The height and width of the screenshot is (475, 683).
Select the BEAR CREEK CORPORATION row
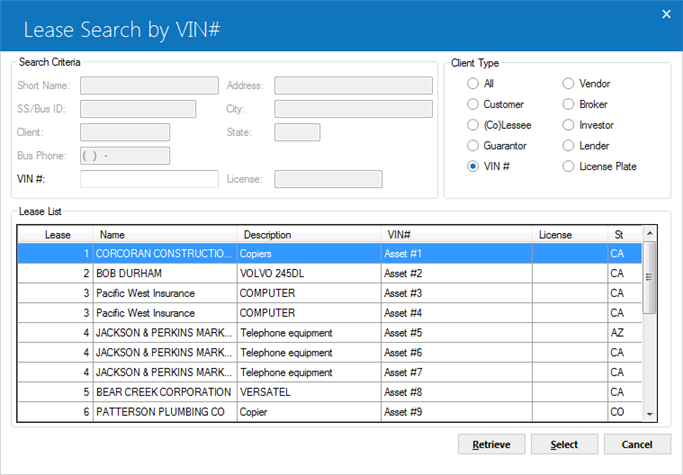[x=329, y=392]
